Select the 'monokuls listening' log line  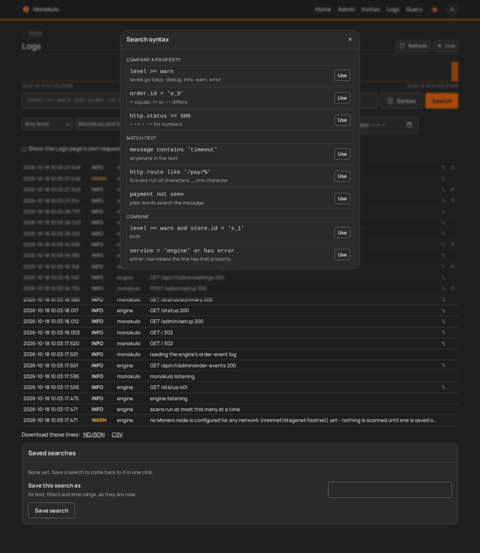click(x=239, y=376)
